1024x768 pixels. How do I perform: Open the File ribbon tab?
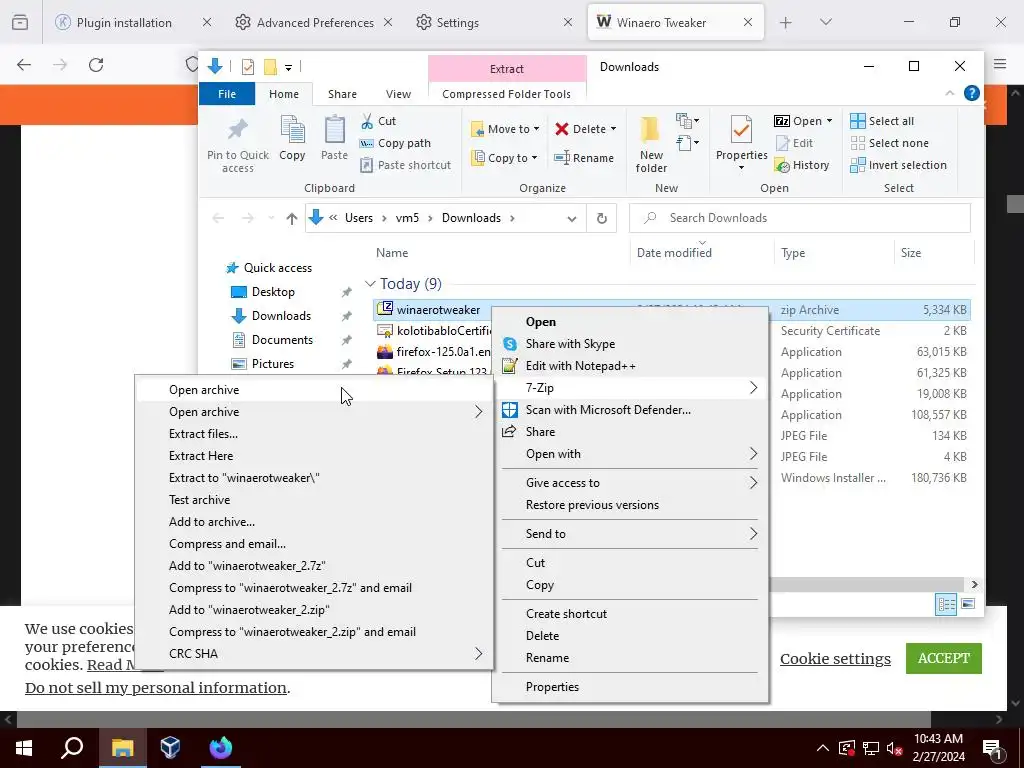227,94
